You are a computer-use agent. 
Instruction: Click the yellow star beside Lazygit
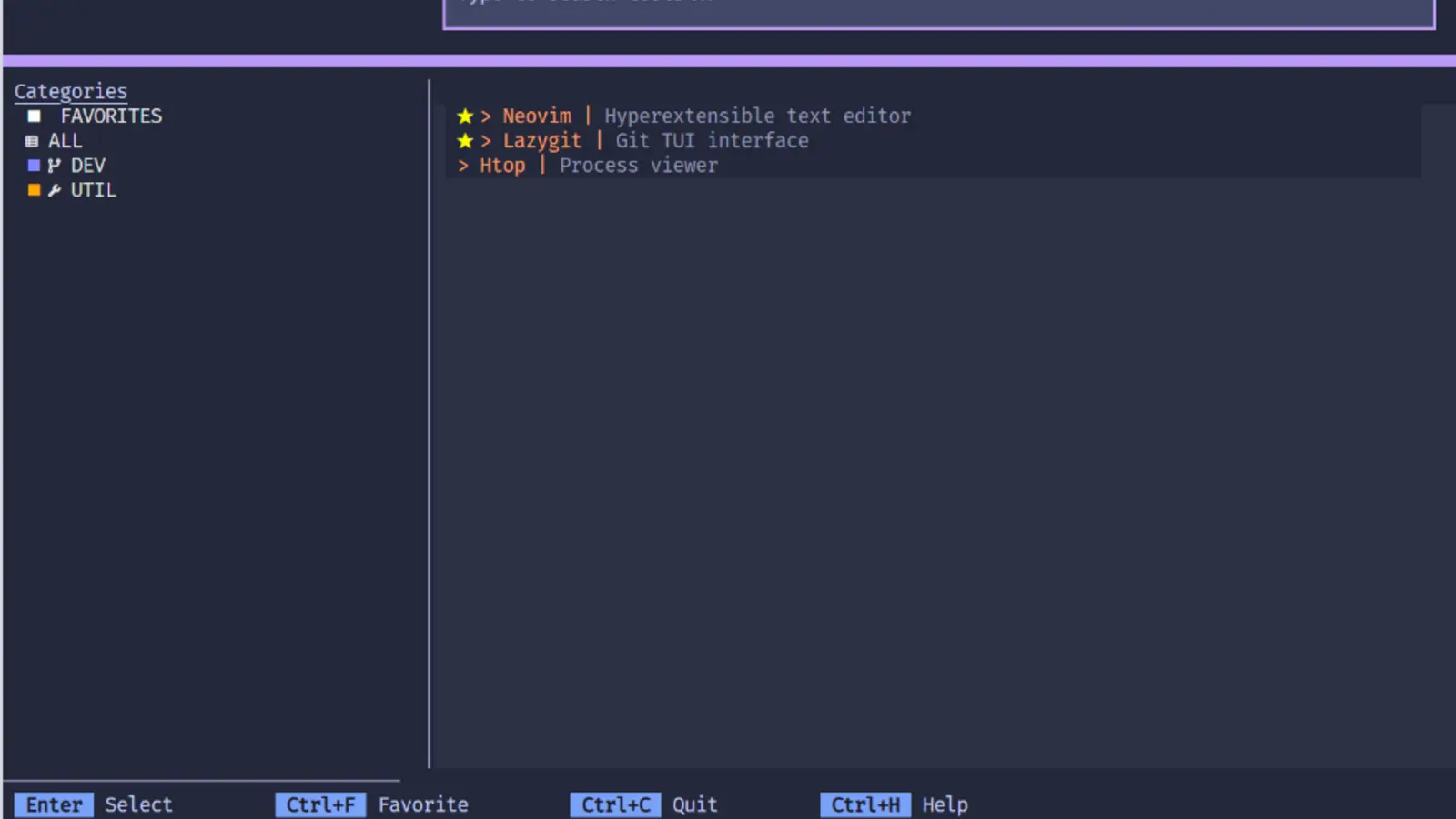(x=465, y=141)
